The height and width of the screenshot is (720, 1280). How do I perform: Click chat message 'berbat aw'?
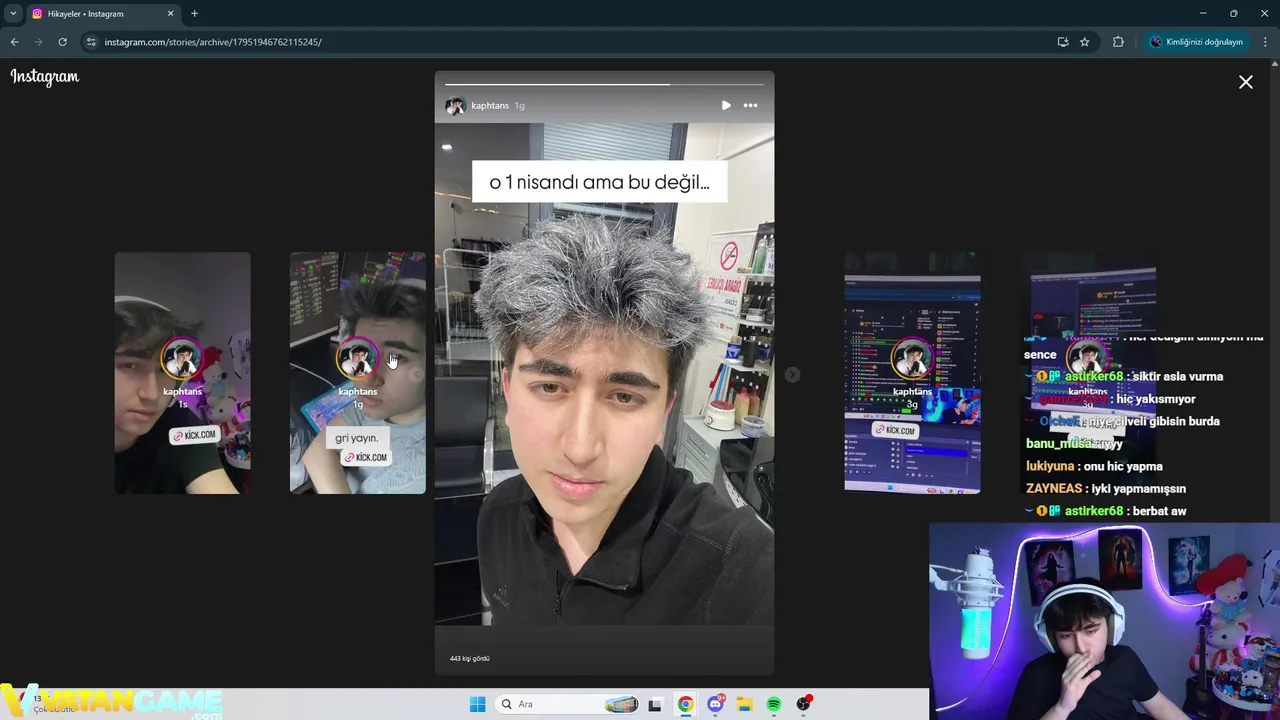pyautogui.click(x=1158, y=511)
